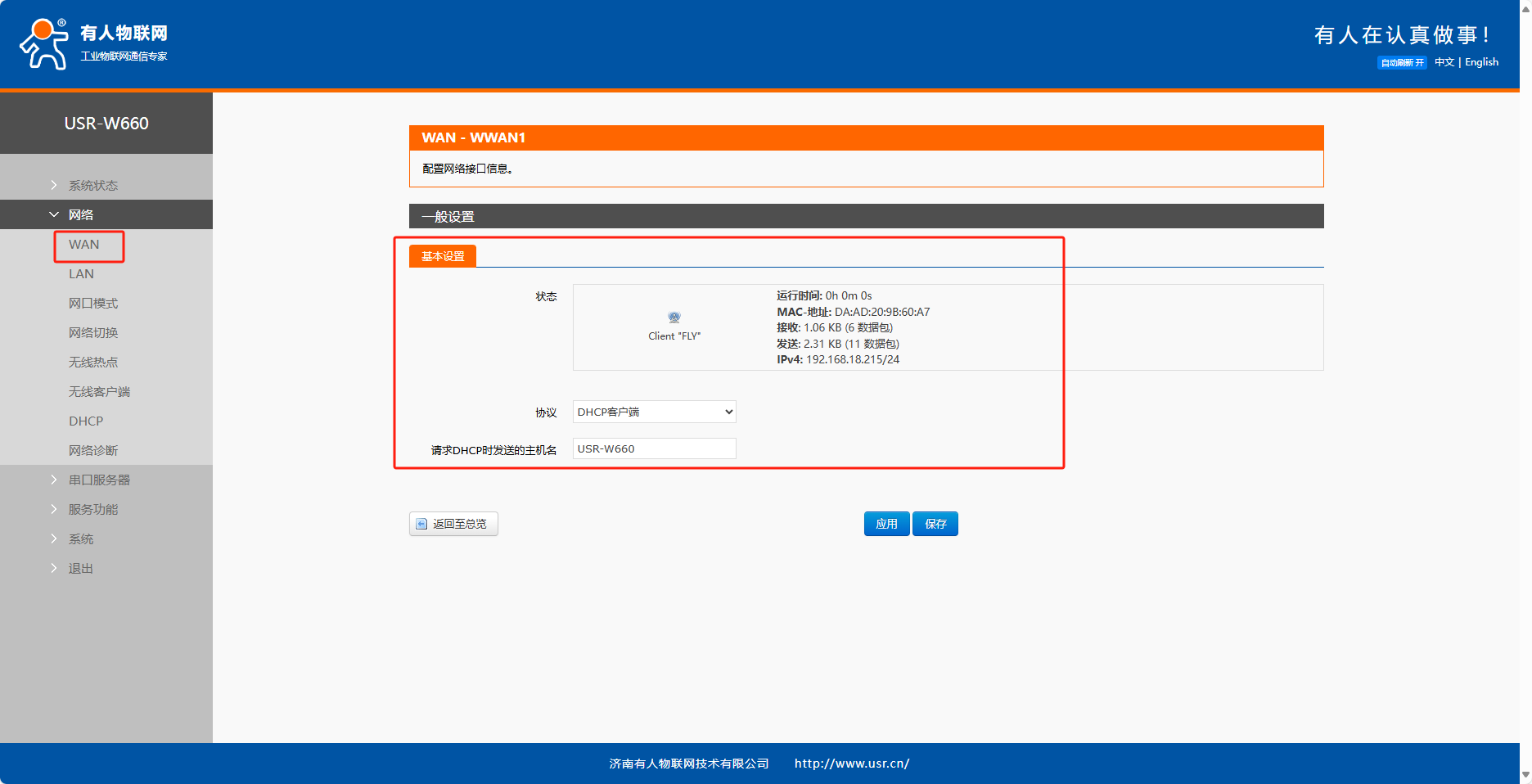Click the Client "FLY" wireless status icon

point(674,318)
